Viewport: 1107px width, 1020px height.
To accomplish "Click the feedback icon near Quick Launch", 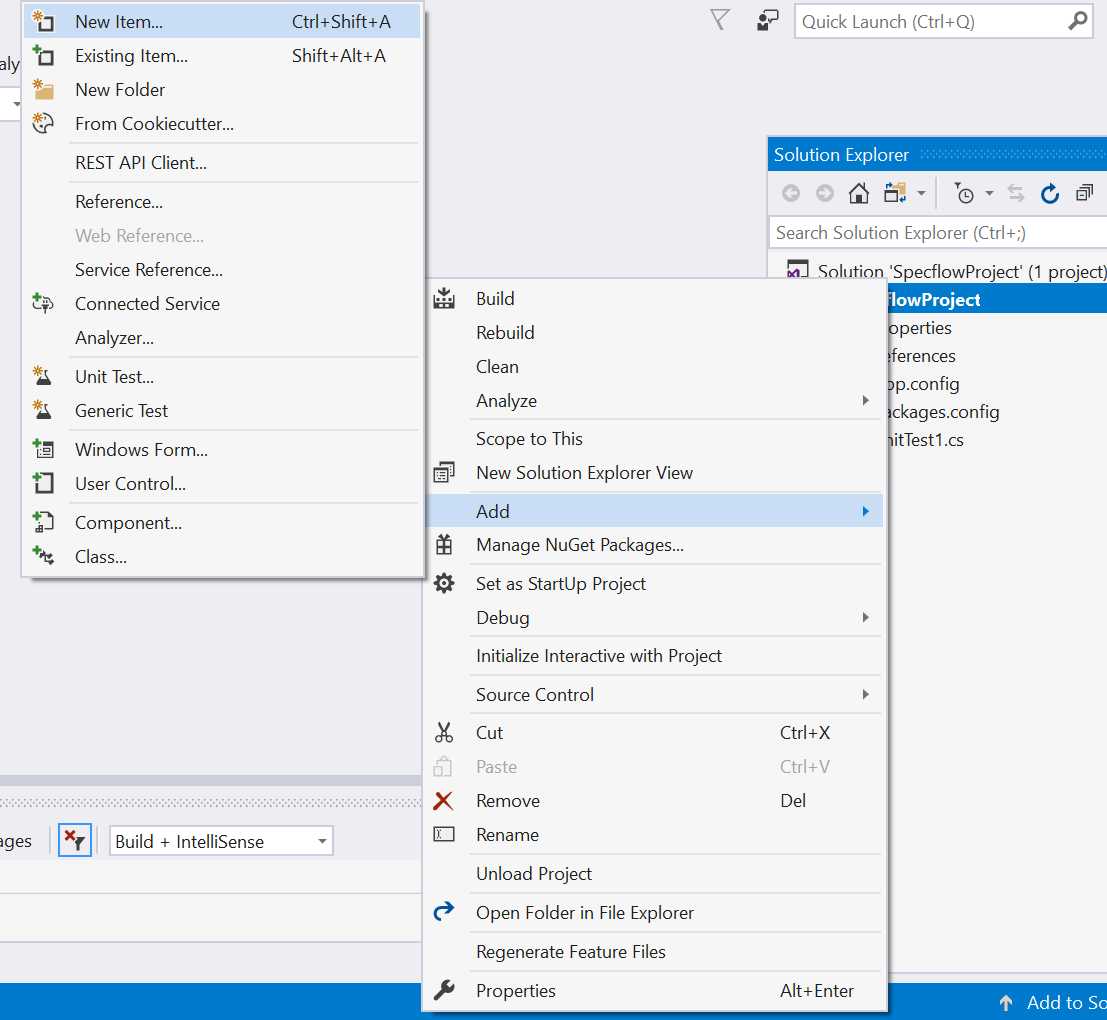I will click(x=767, y=20).
